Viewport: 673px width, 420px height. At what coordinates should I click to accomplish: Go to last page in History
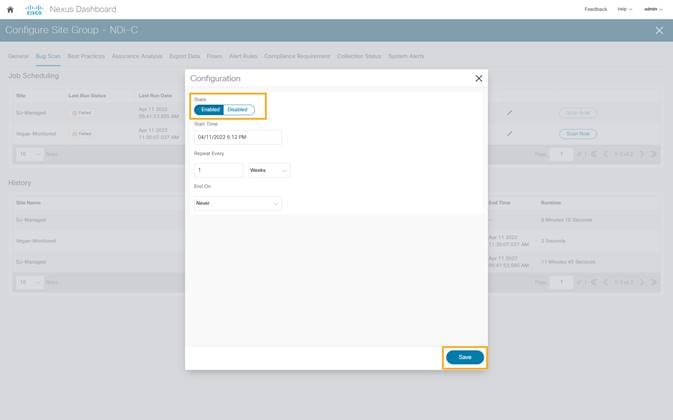pyautogui.click(x=654, y=282)
